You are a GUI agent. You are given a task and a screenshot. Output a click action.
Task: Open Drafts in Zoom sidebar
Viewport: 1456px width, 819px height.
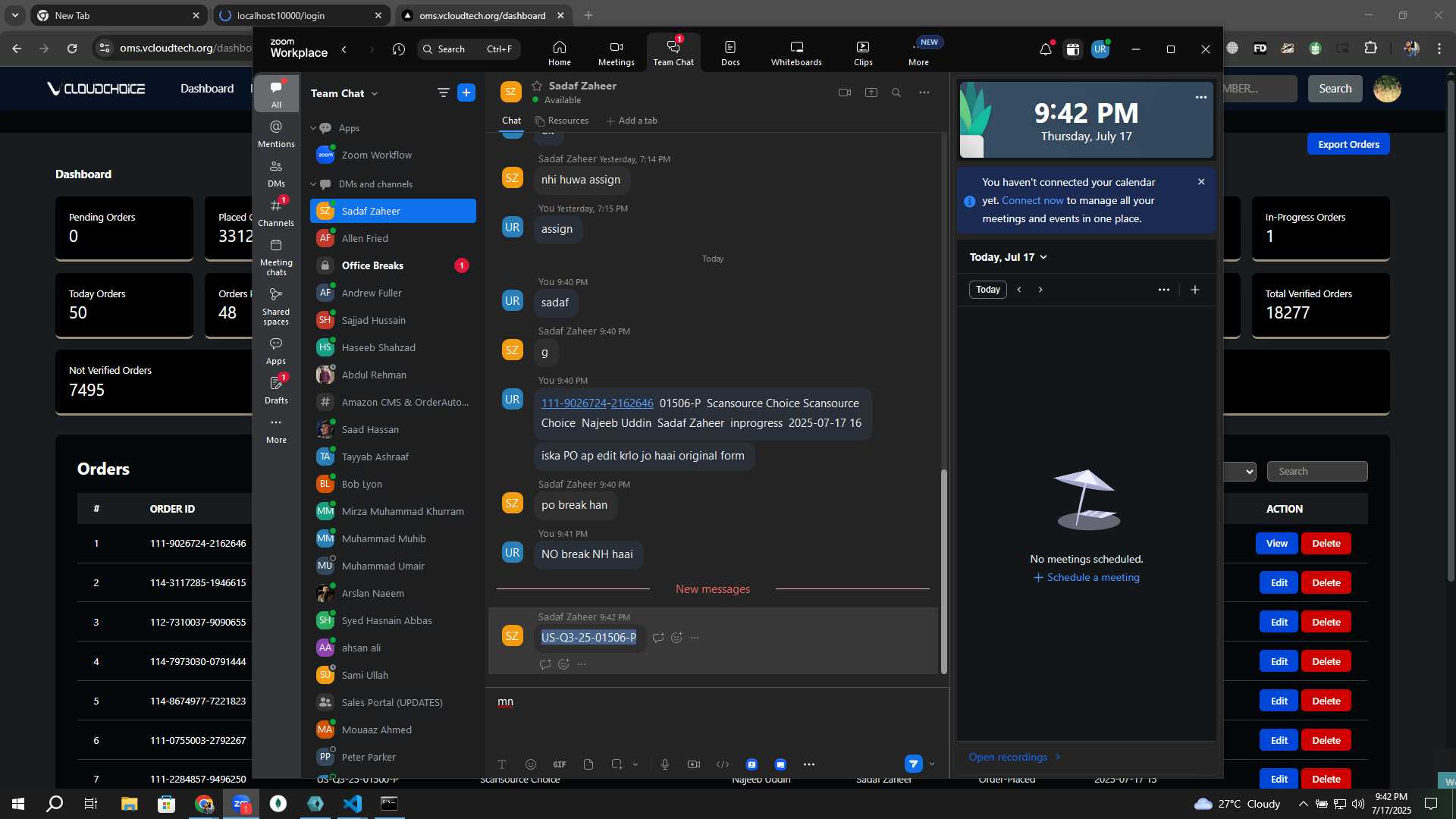point(276,391)
